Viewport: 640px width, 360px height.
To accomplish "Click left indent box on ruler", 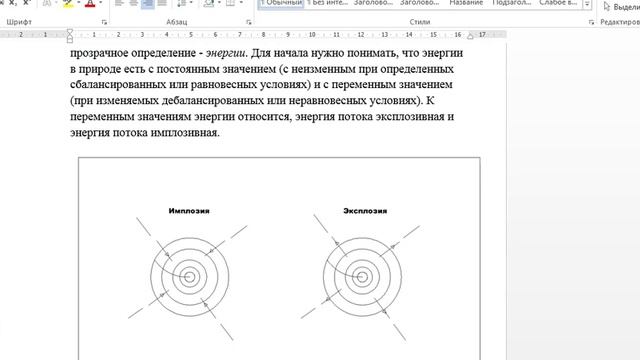I will pos(70,40).
